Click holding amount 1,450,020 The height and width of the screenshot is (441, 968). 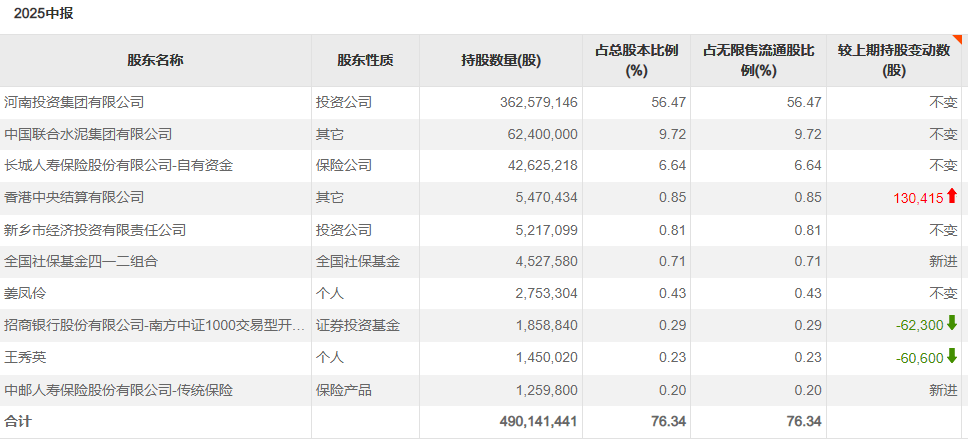[548, 358]
